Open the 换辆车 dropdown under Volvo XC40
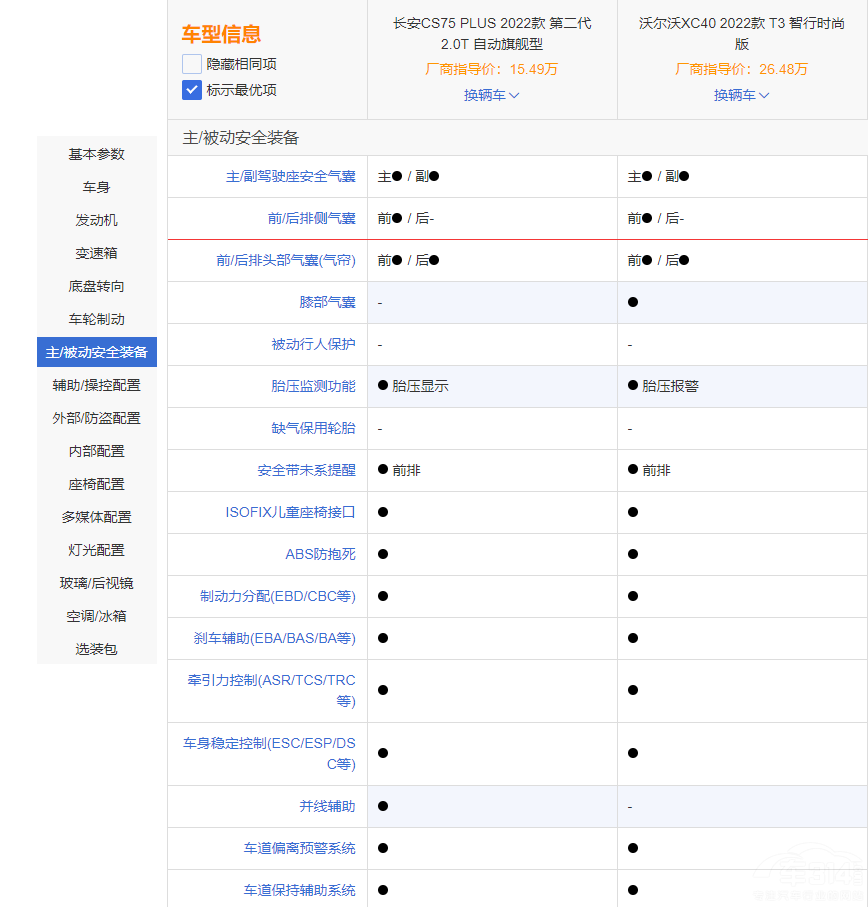 [741, 95]
